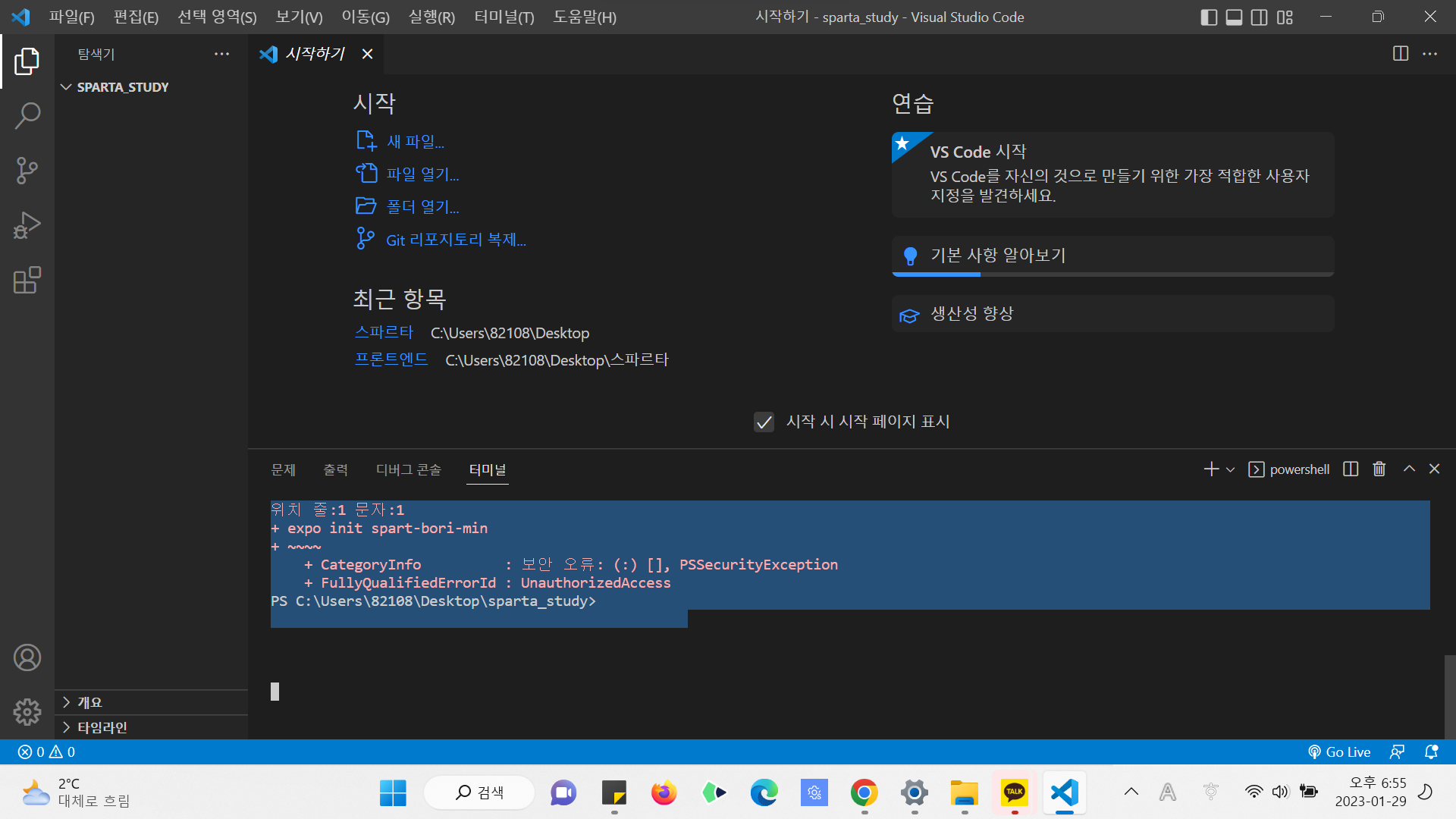This screenshot has width=1456, height=819.
Task: Expand the 타임라인 section
Action: click(152, 727)
